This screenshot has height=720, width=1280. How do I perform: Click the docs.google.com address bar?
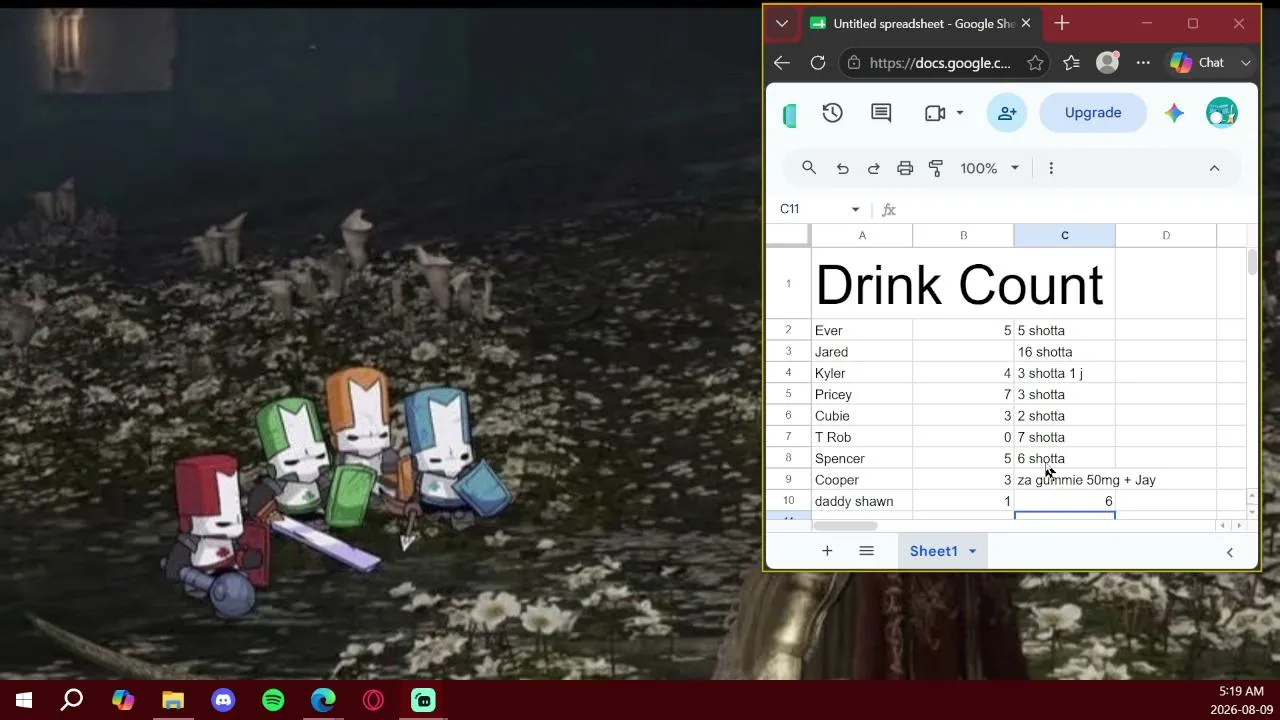coord(940,63)
